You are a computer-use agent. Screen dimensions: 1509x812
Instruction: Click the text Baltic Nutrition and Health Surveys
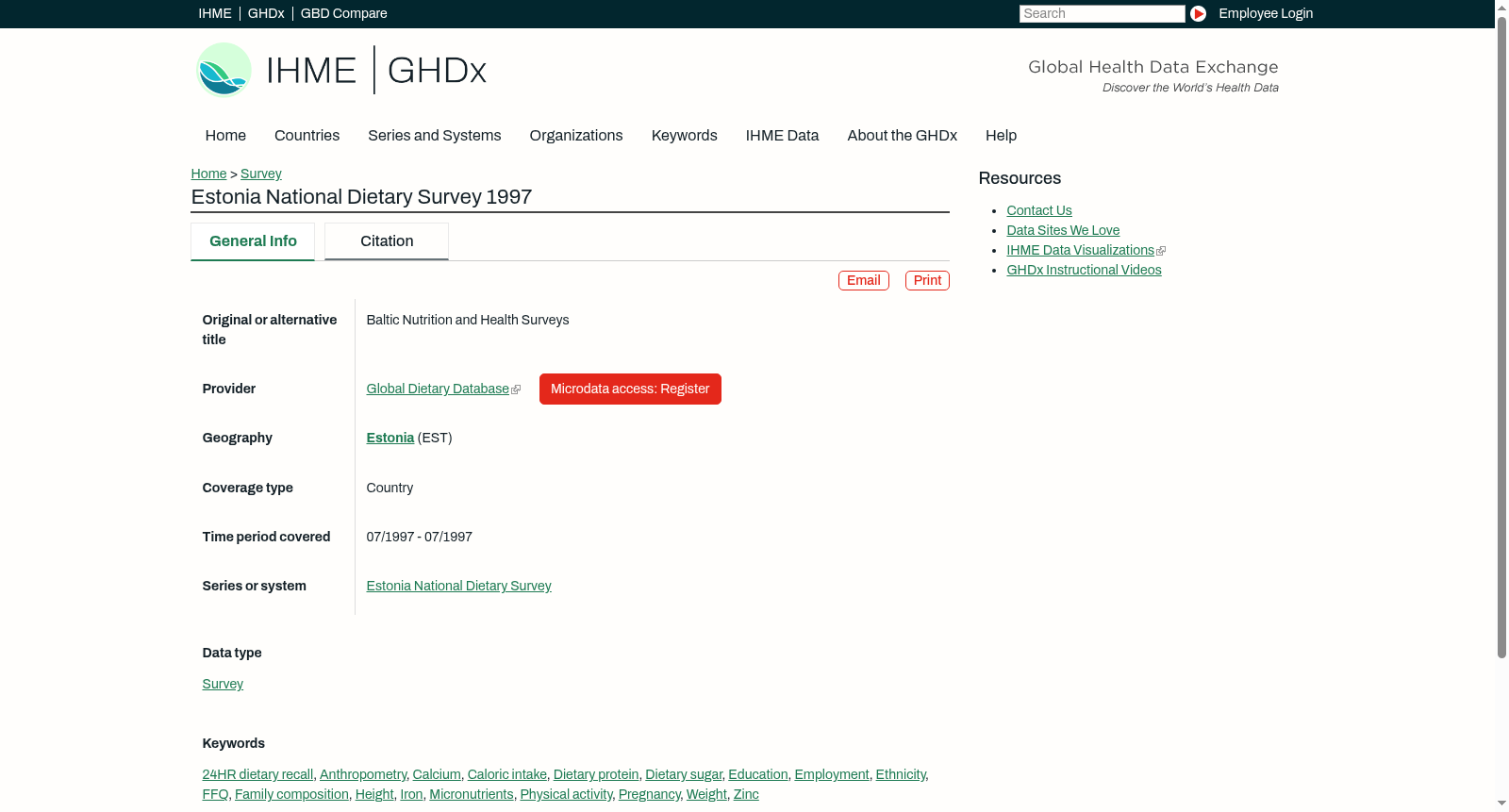click(468, 321)
